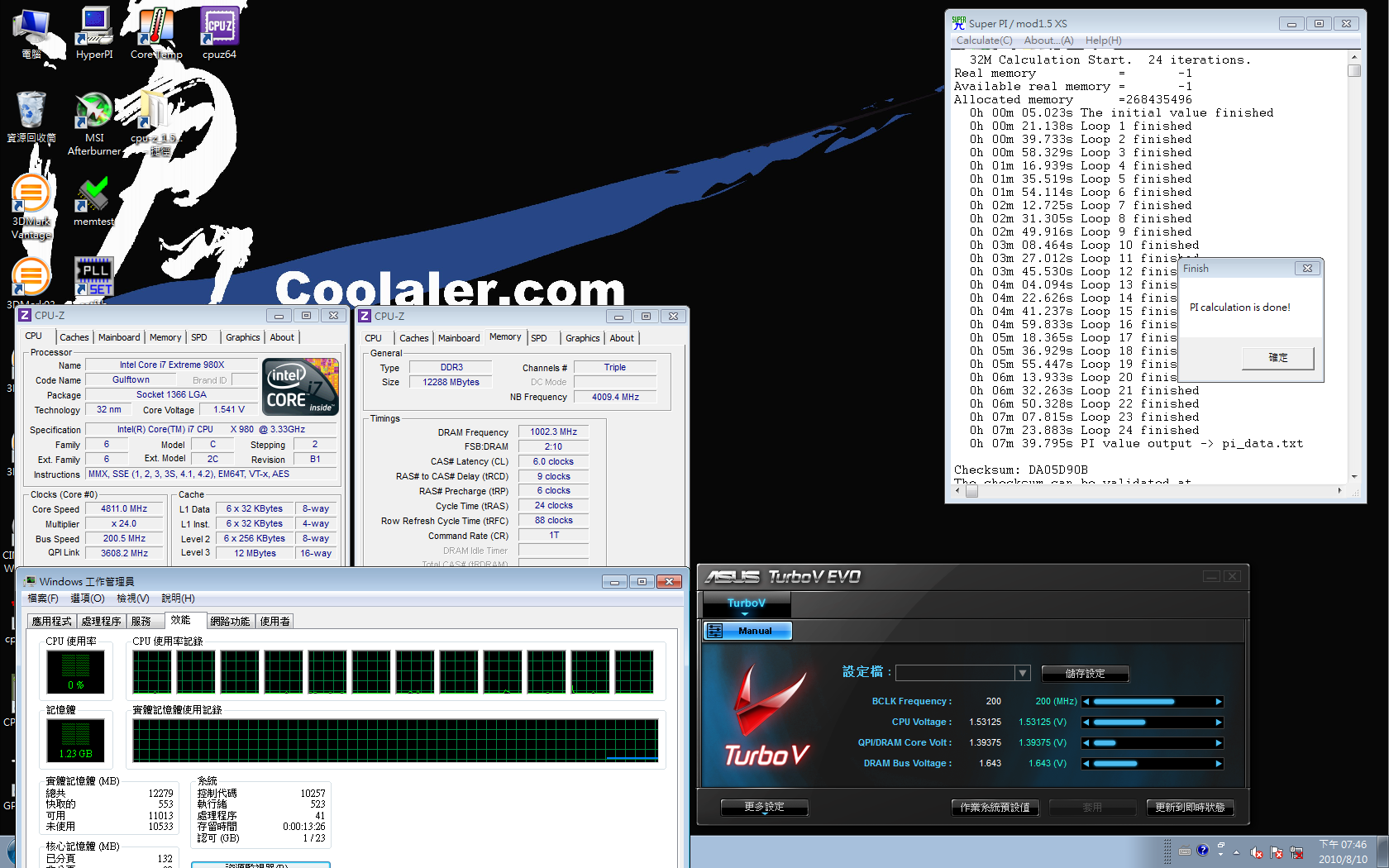
Task: Open the MSI Afterburner desktop icon
Action: (94, 124)
